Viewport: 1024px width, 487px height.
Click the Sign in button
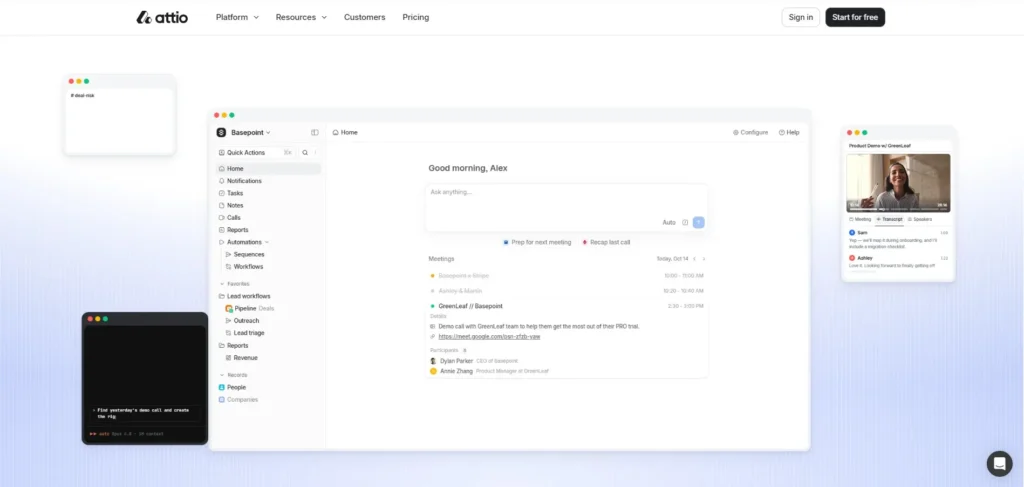pyautogui.click(x=800, y=18)
